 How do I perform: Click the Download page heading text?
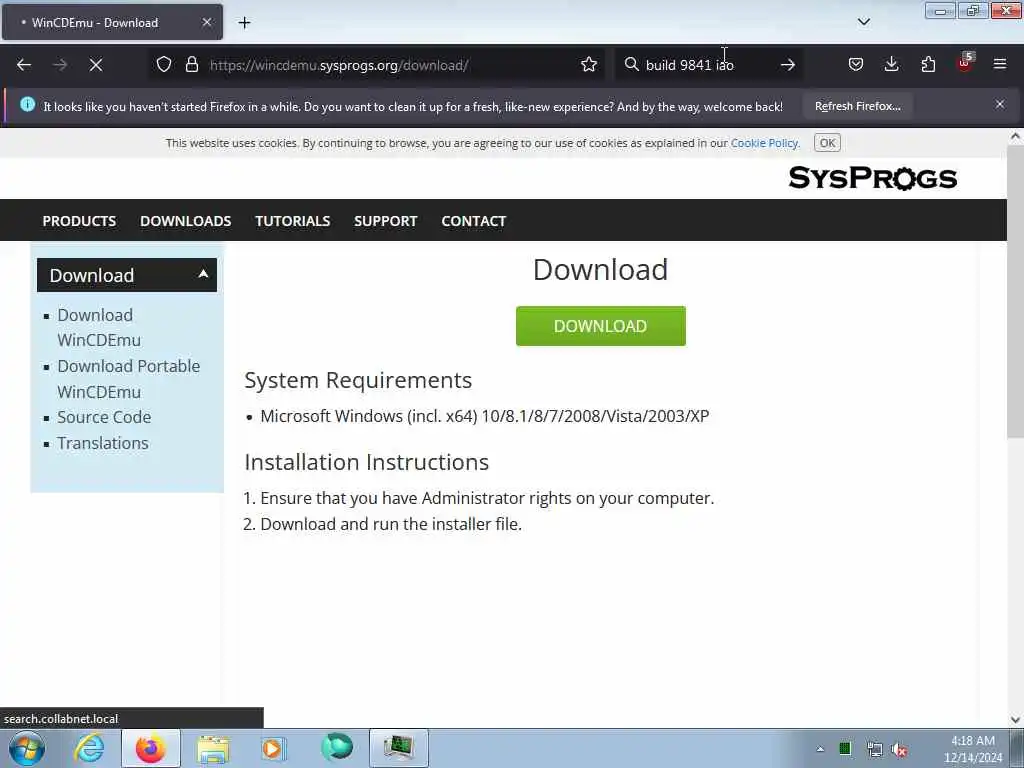click(600, 269)
